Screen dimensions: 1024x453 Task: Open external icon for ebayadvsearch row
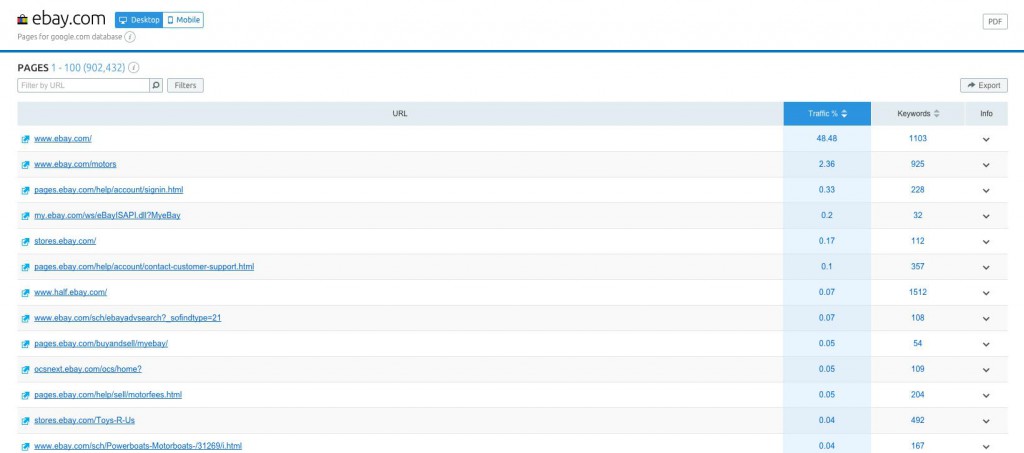25,319
